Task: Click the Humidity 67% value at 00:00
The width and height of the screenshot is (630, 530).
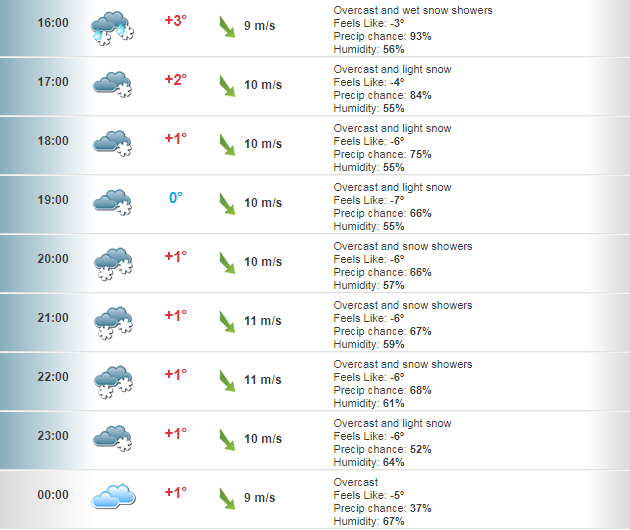Action: 369,522
